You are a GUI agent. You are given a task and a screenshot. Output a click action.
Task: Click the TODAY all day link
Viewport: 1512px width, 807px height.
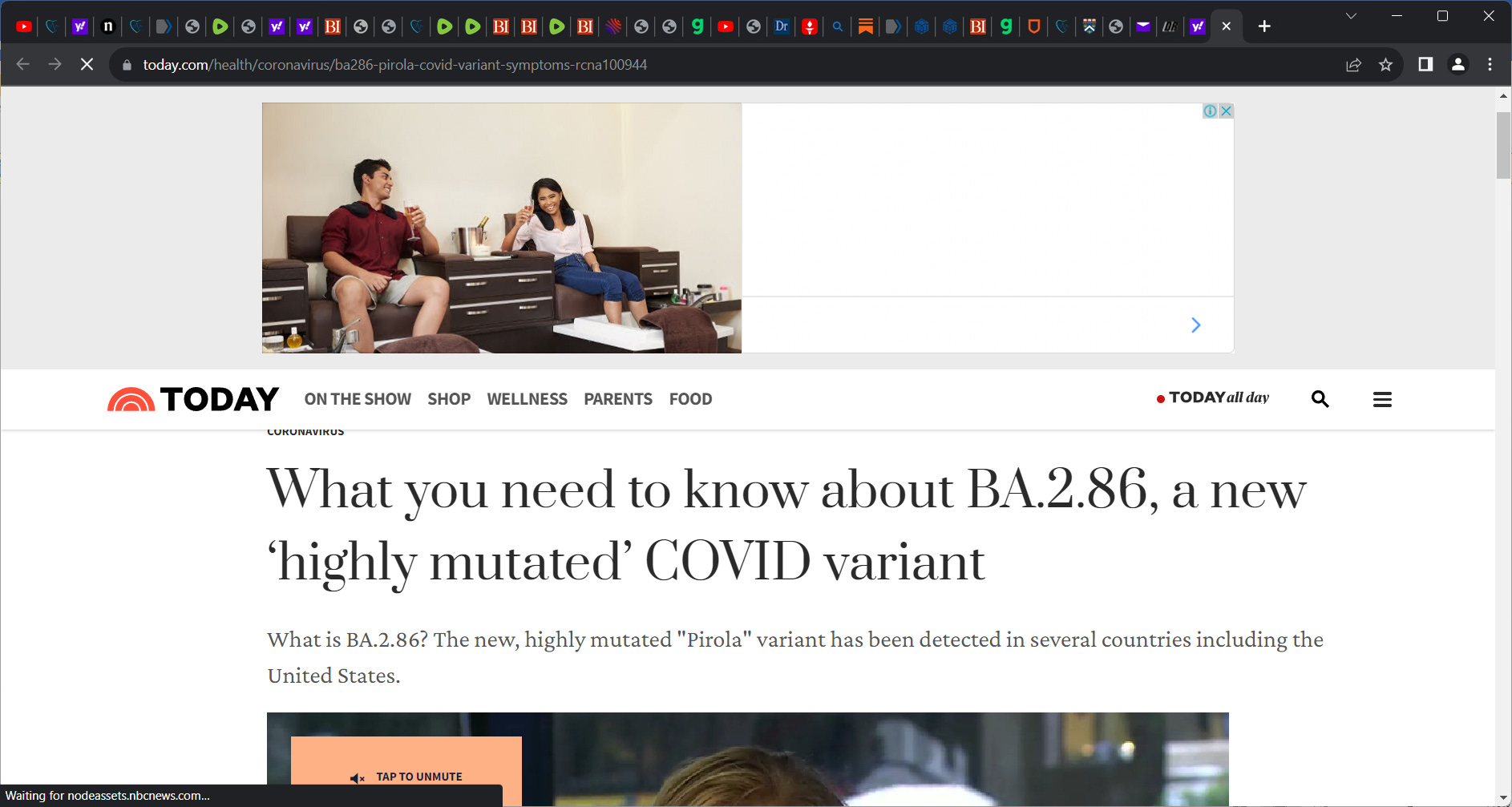click(x=1213, y=397)
